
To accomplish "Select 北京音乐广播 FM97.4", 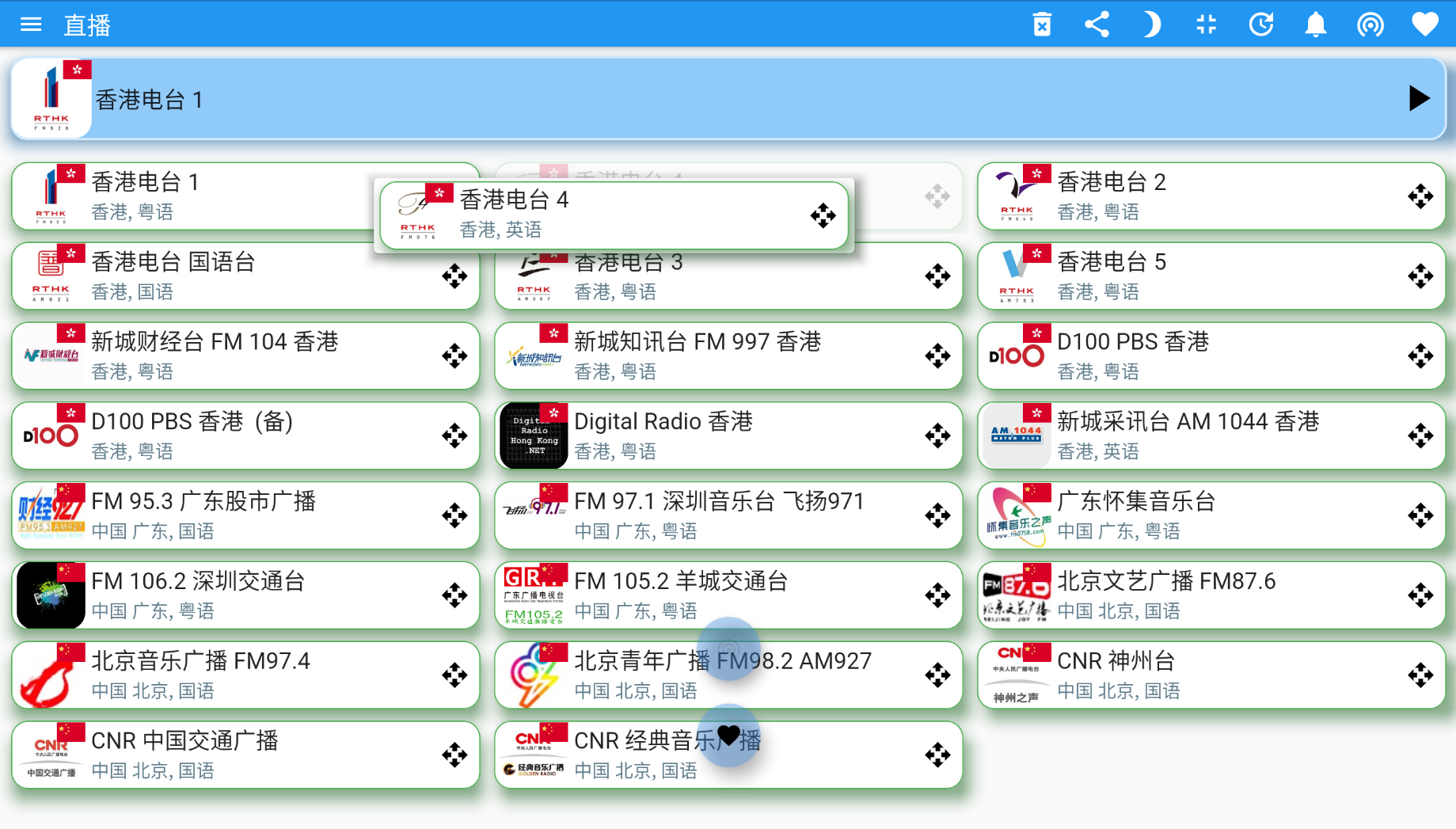I will point(245,675).
